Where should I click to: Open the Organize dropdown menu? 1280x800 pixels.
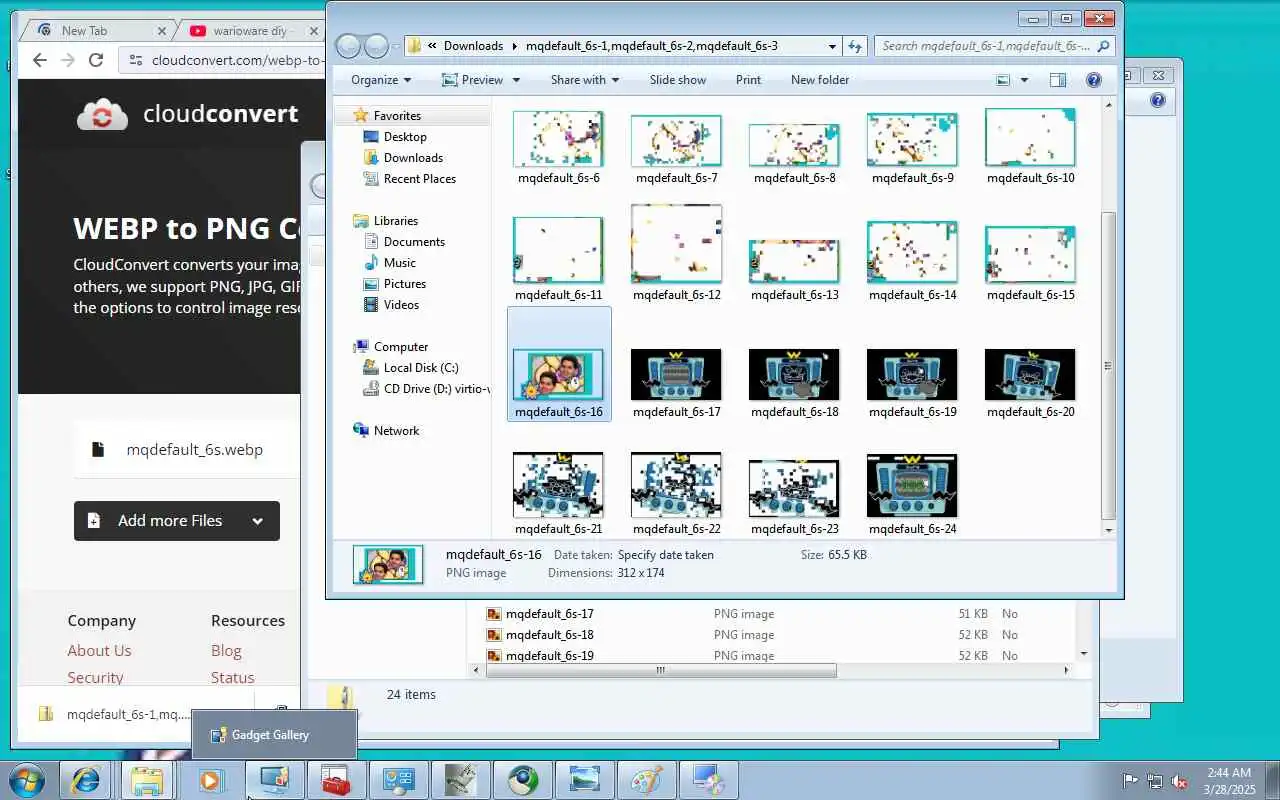click(381, 80)
